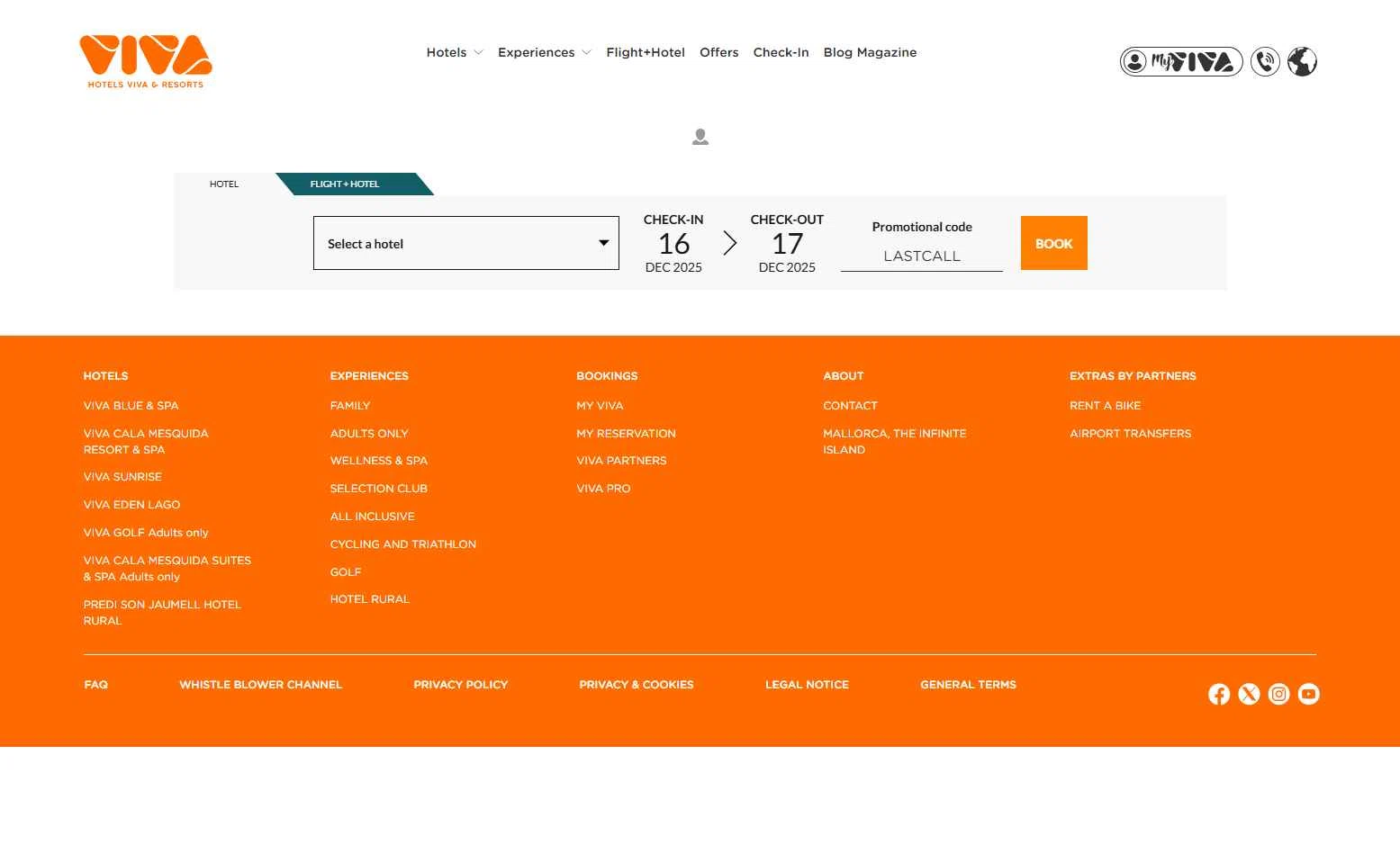
Task: Switch to the HOTEL booking tab
Action: (x=224, y=184)
